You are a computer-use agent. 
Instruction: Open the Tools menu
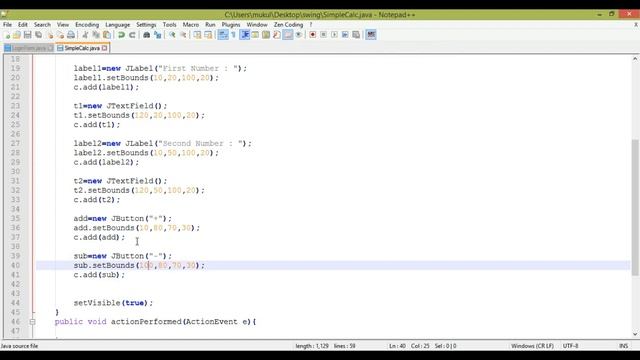pos(169,24)
